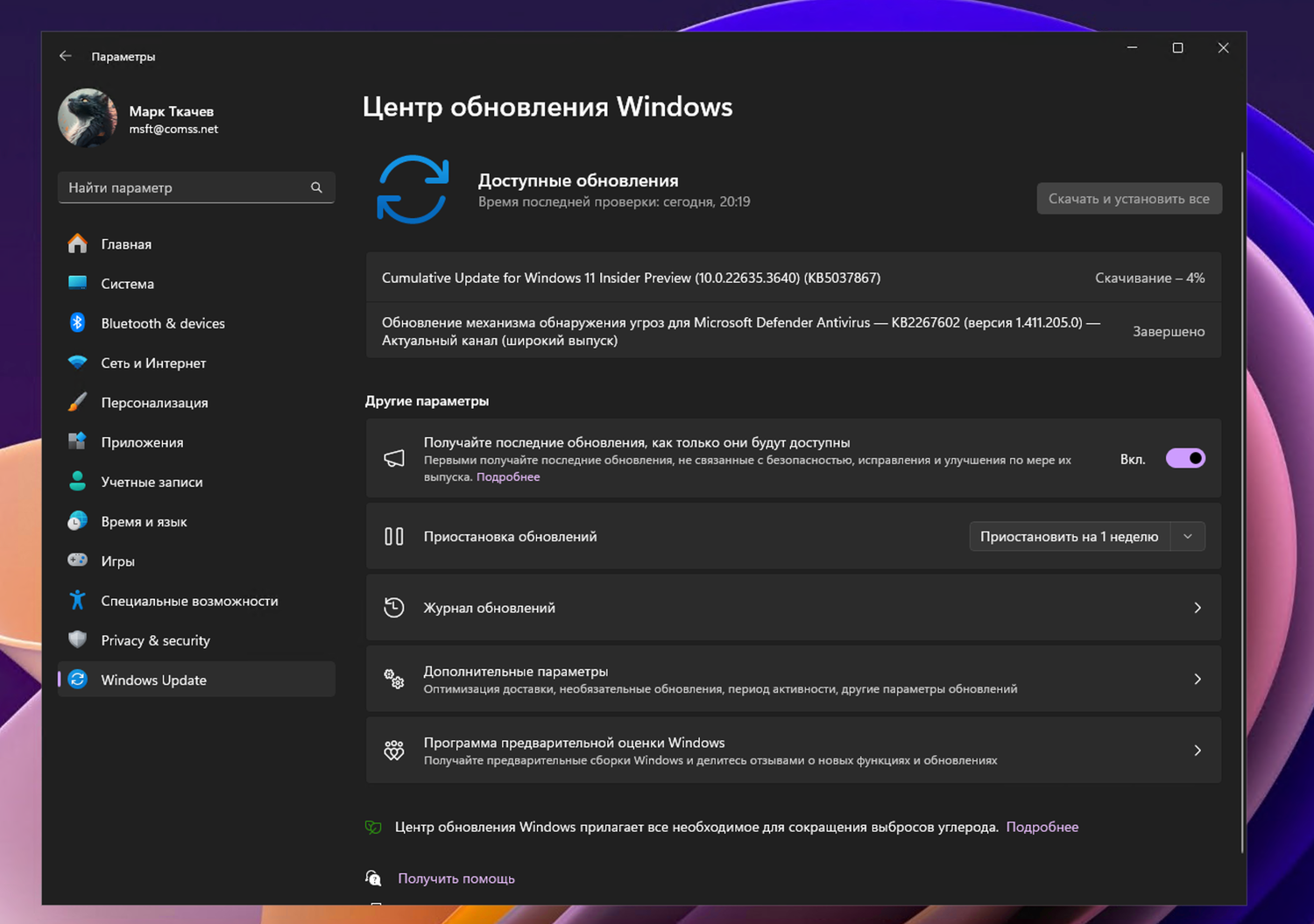Click the Bluetooth & devices icon
The width and height of the screenshot is (1314, 924).
[77, 322]
